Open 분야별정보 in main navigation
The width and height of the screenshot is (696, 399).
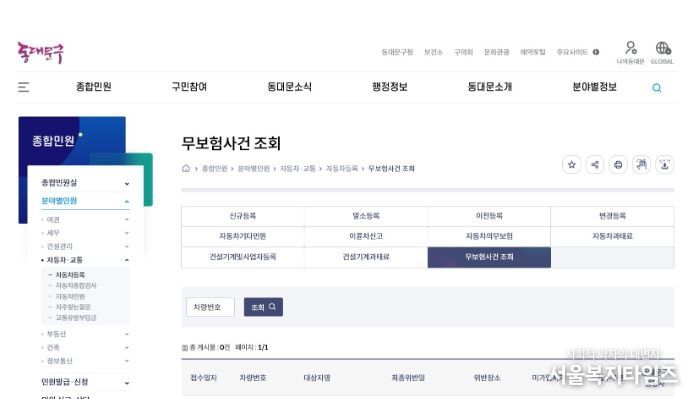click(x=595, y=87)
